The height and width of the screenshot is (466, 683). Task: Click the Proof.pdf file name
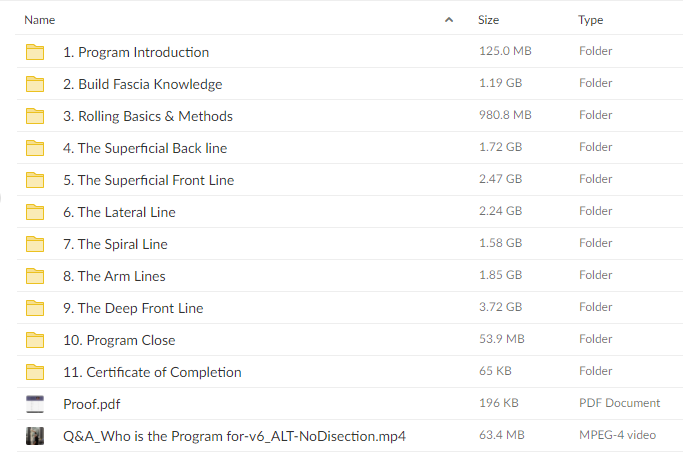[91, 404]
